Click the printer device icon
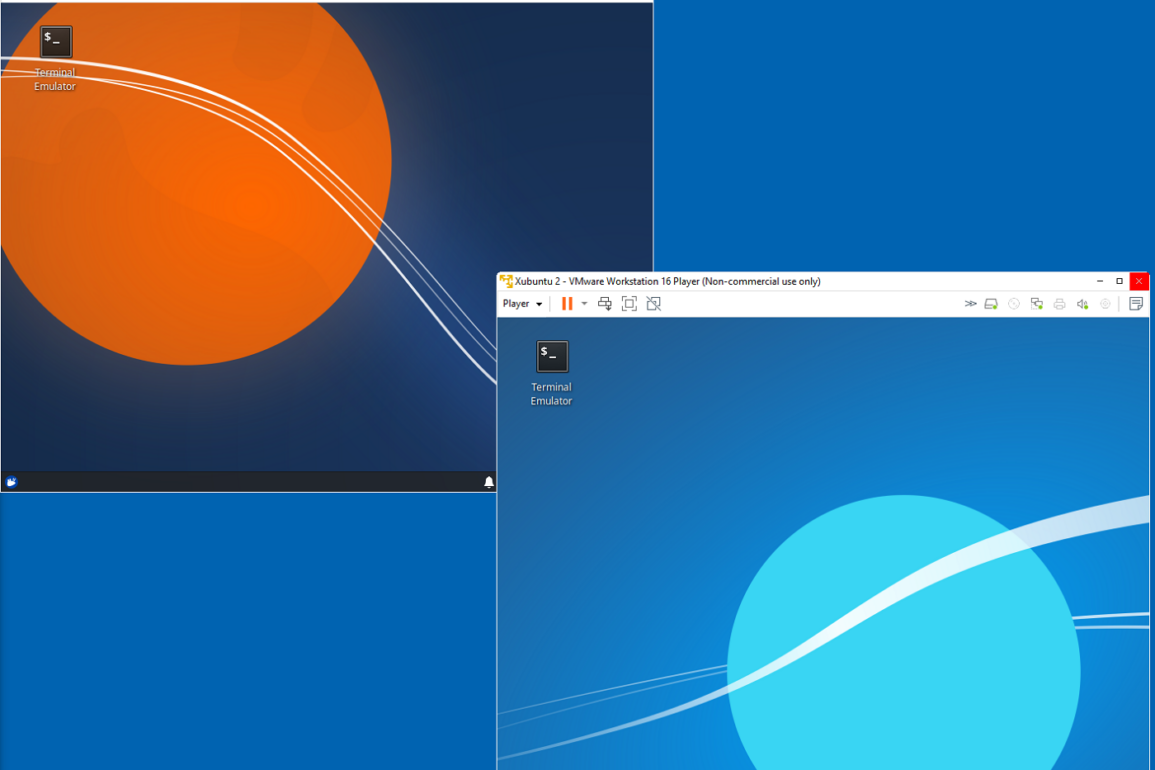The height and width of the screenshot is (770, 1155). pos(1060,304)
